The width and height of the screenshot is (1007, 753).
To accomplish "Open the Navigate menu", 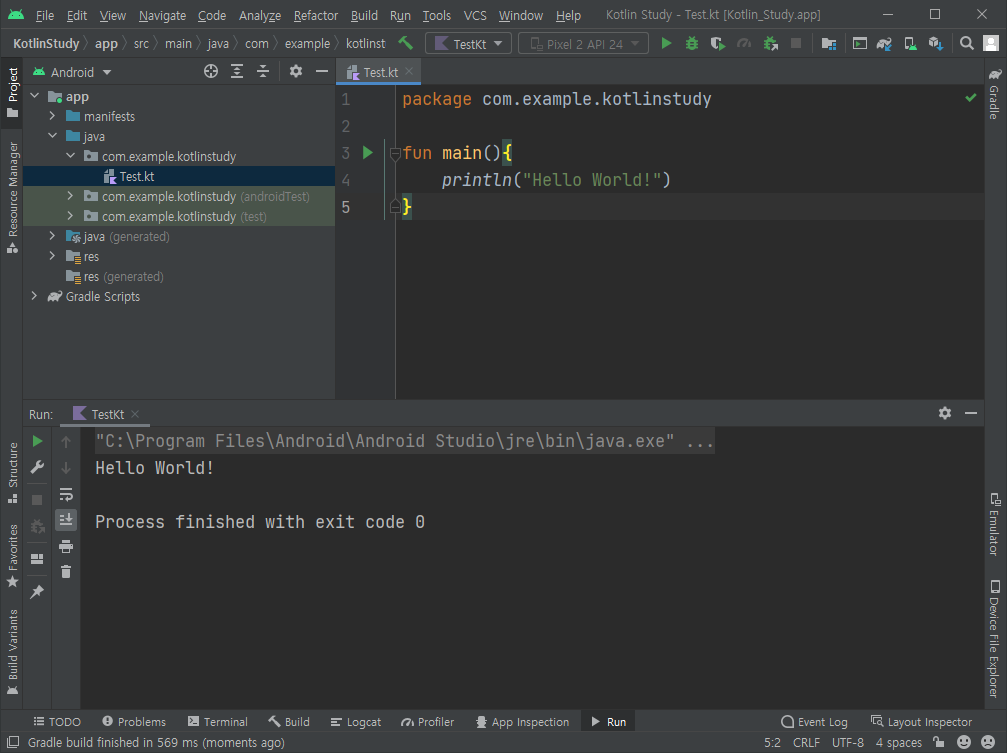I will pos(162,15).
